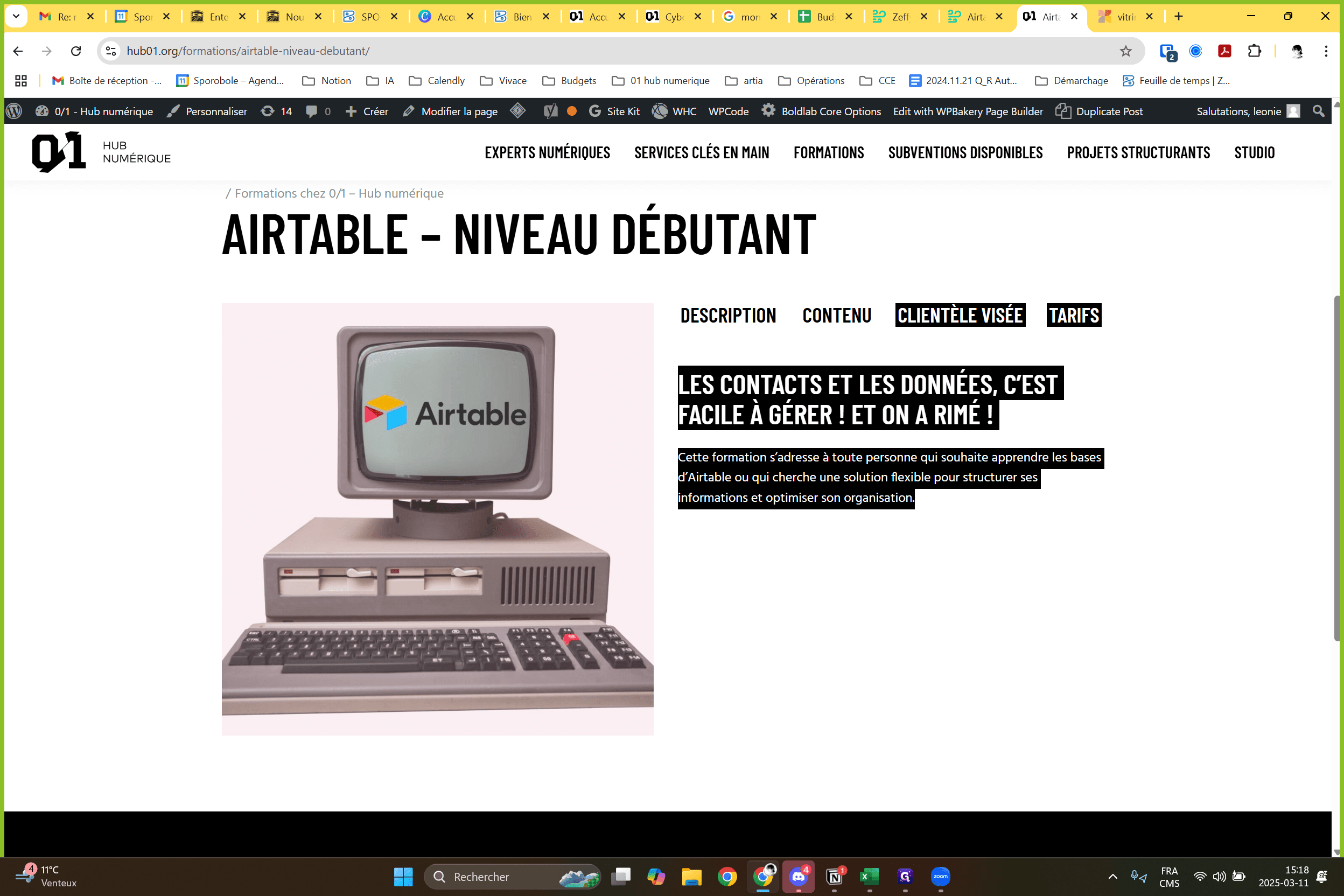Switch to the Description tab
This screenshot has height=896, width=1344.
728,316
